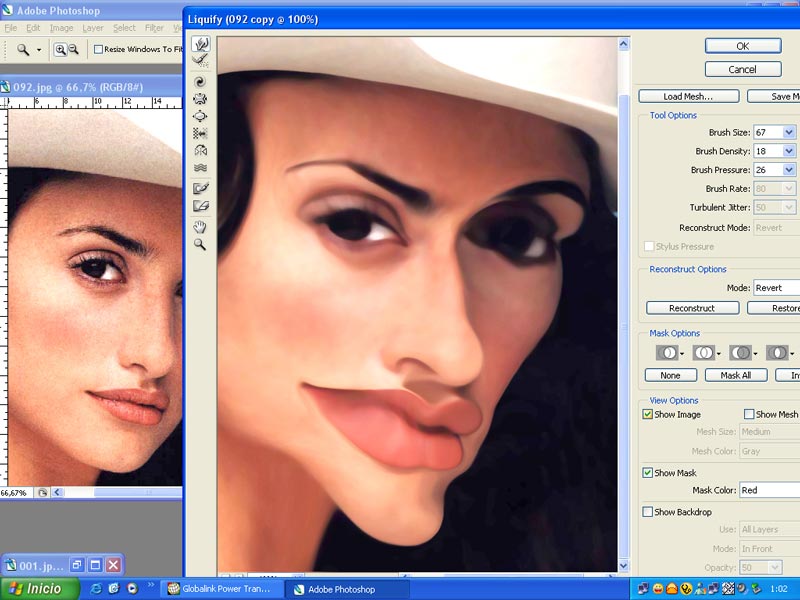Screen dimensions: 800x600
Task: Open the Brush Size dropdown
Action: (789, 132)
